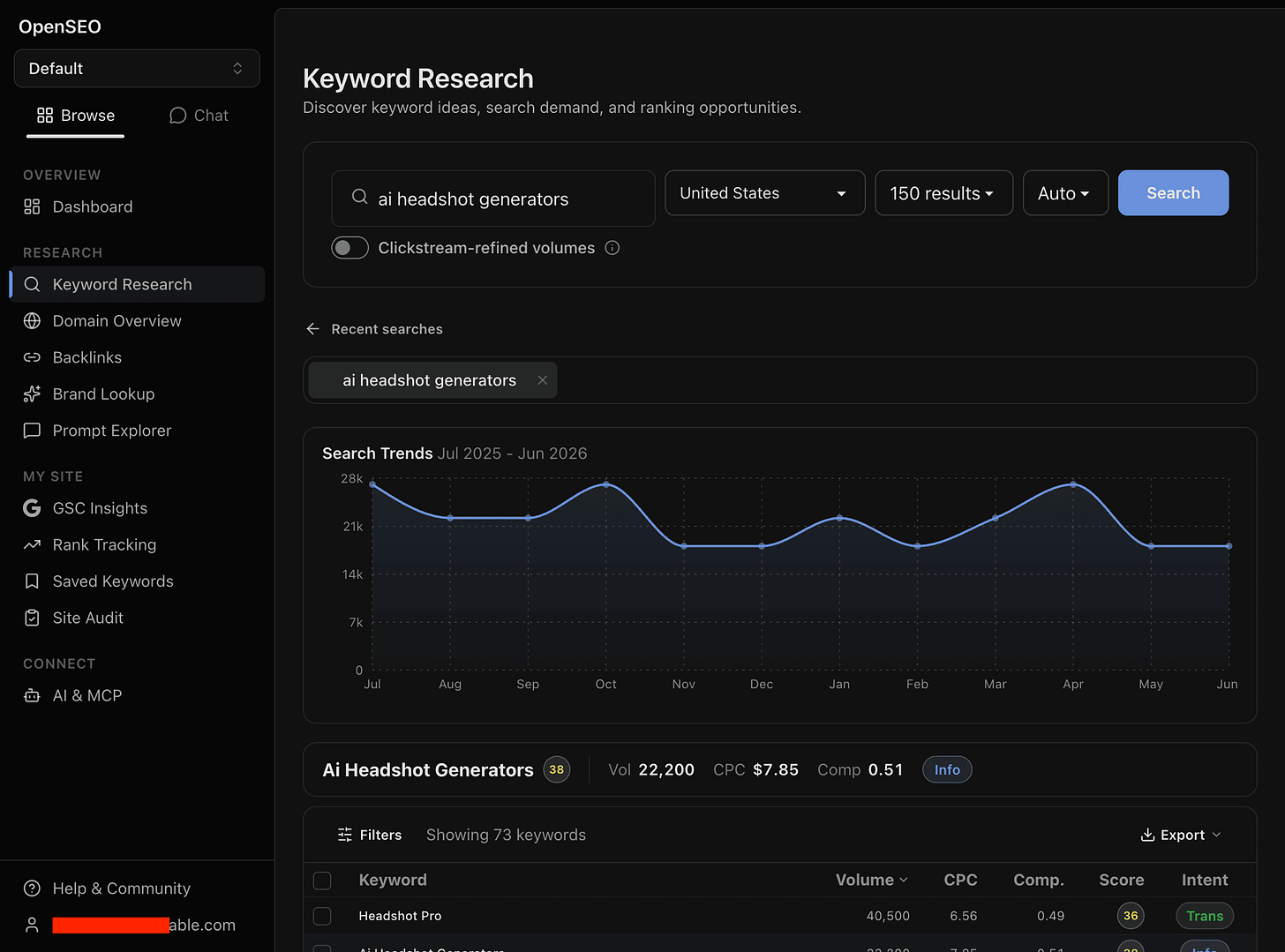
Task: Expand the 150 results dropdown
Action: [943, 193]
